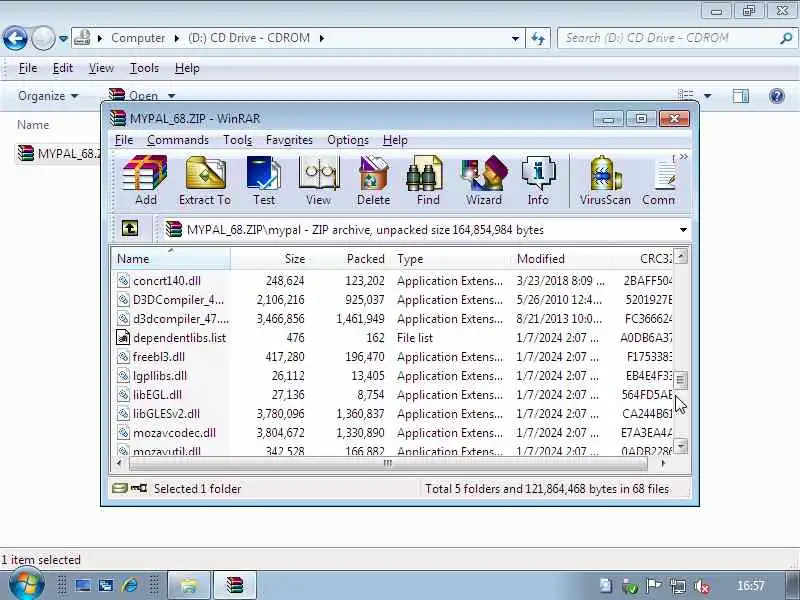Open Explorer address bar history dropdown

pyautogui.click(x=515, y=39)
